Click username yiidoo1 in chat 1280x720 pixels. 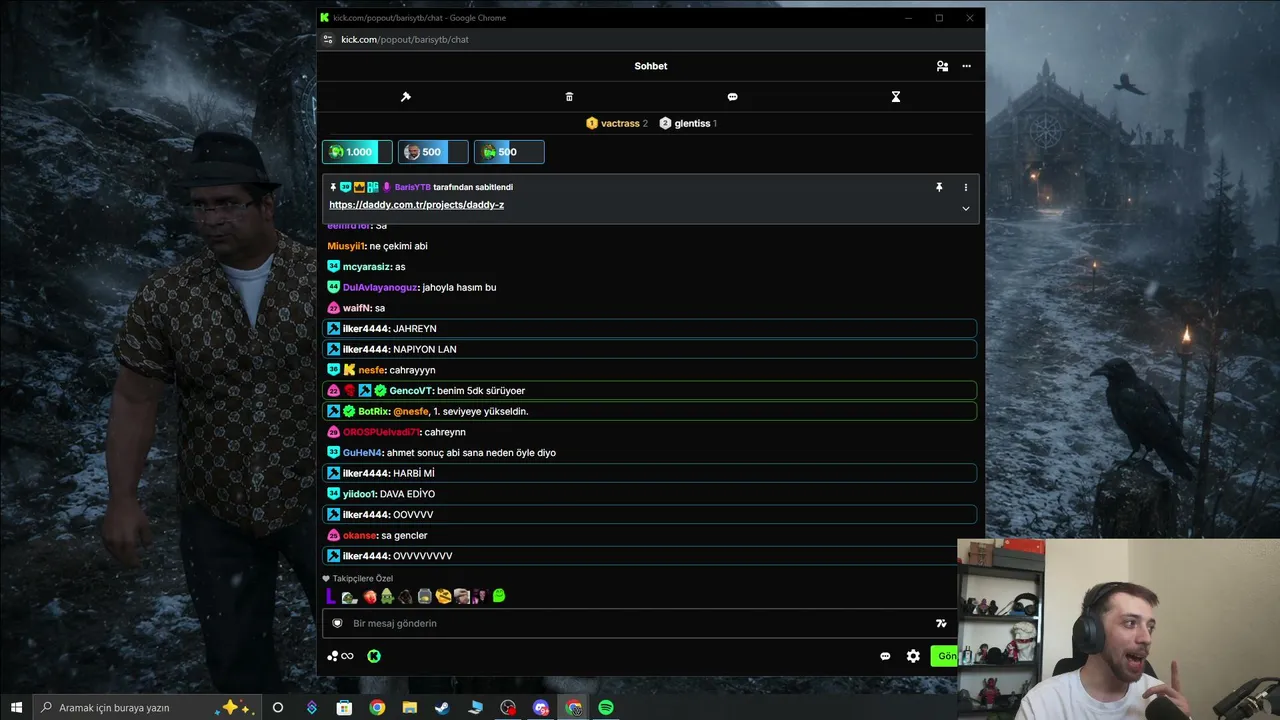(359, 494)
